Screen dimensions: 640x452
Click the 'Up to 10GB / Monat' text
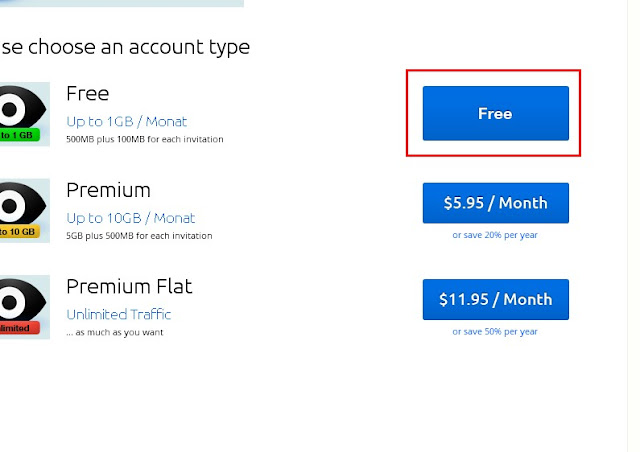tap(131, 218)
